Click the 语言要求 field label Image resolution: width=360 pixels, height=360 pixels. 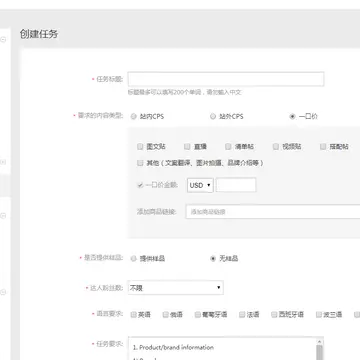[x=109, y=314]
